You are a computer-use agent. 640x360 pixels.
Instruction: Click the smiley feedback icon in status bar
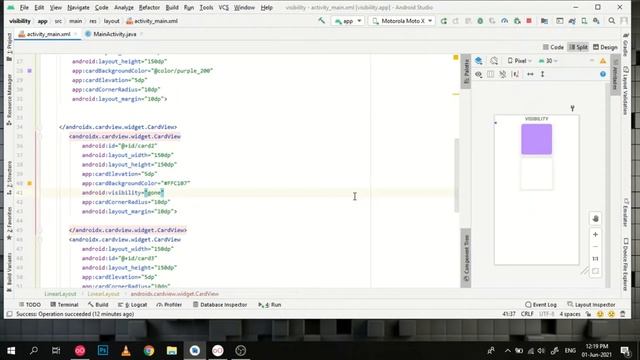[x=600, y=314]
